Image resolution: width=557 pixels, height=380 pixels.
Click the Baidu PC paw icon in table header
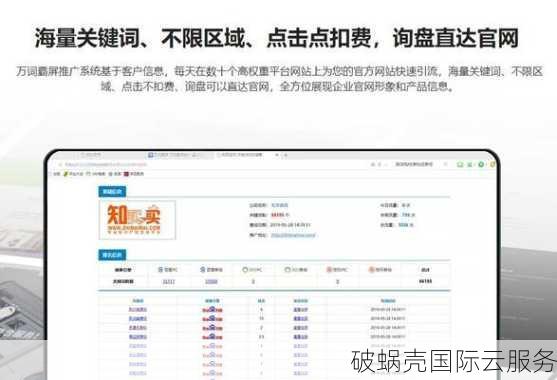click(x=161, y=270)
